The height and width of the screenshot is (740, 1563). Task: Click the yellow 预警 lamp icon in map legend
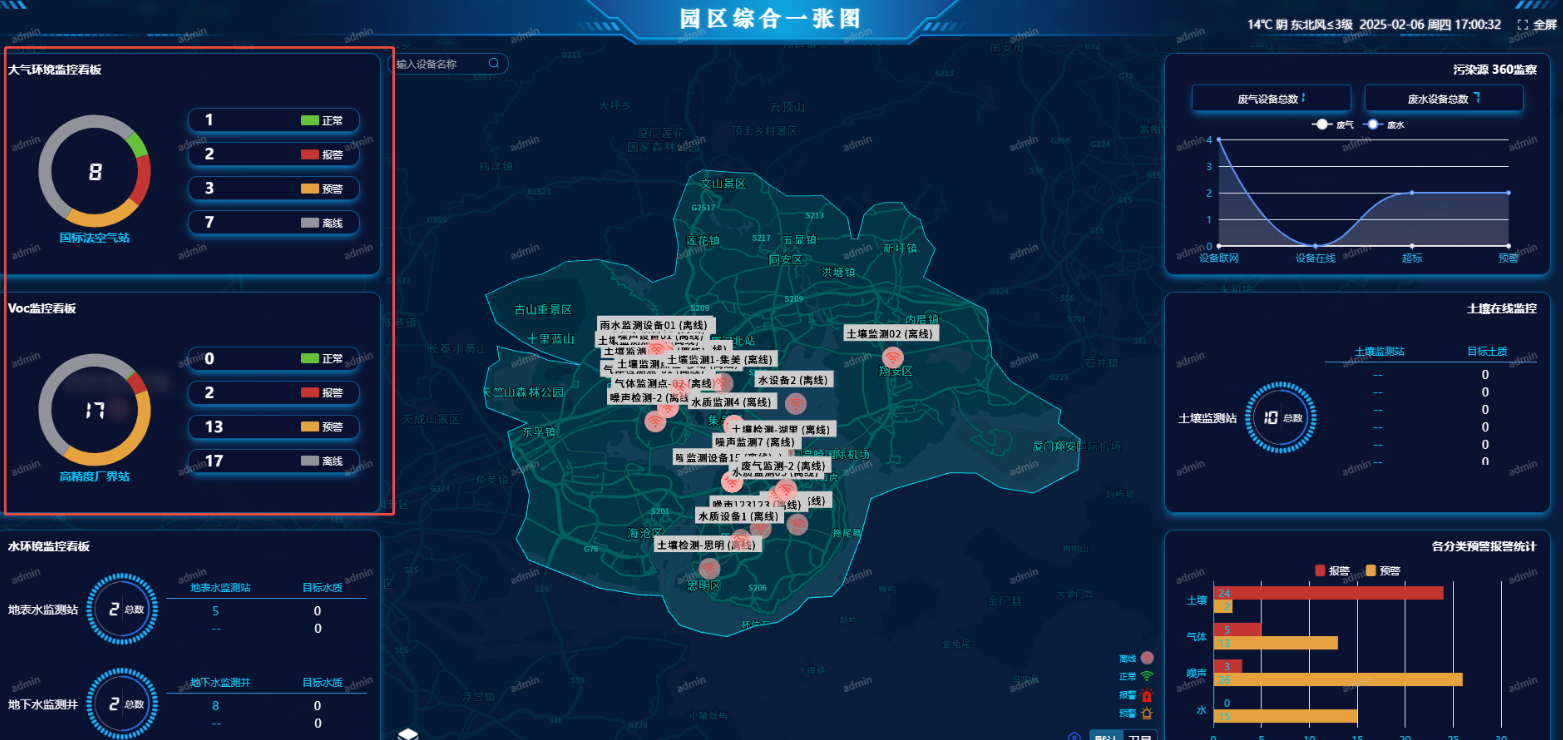tap(1147, 713)
